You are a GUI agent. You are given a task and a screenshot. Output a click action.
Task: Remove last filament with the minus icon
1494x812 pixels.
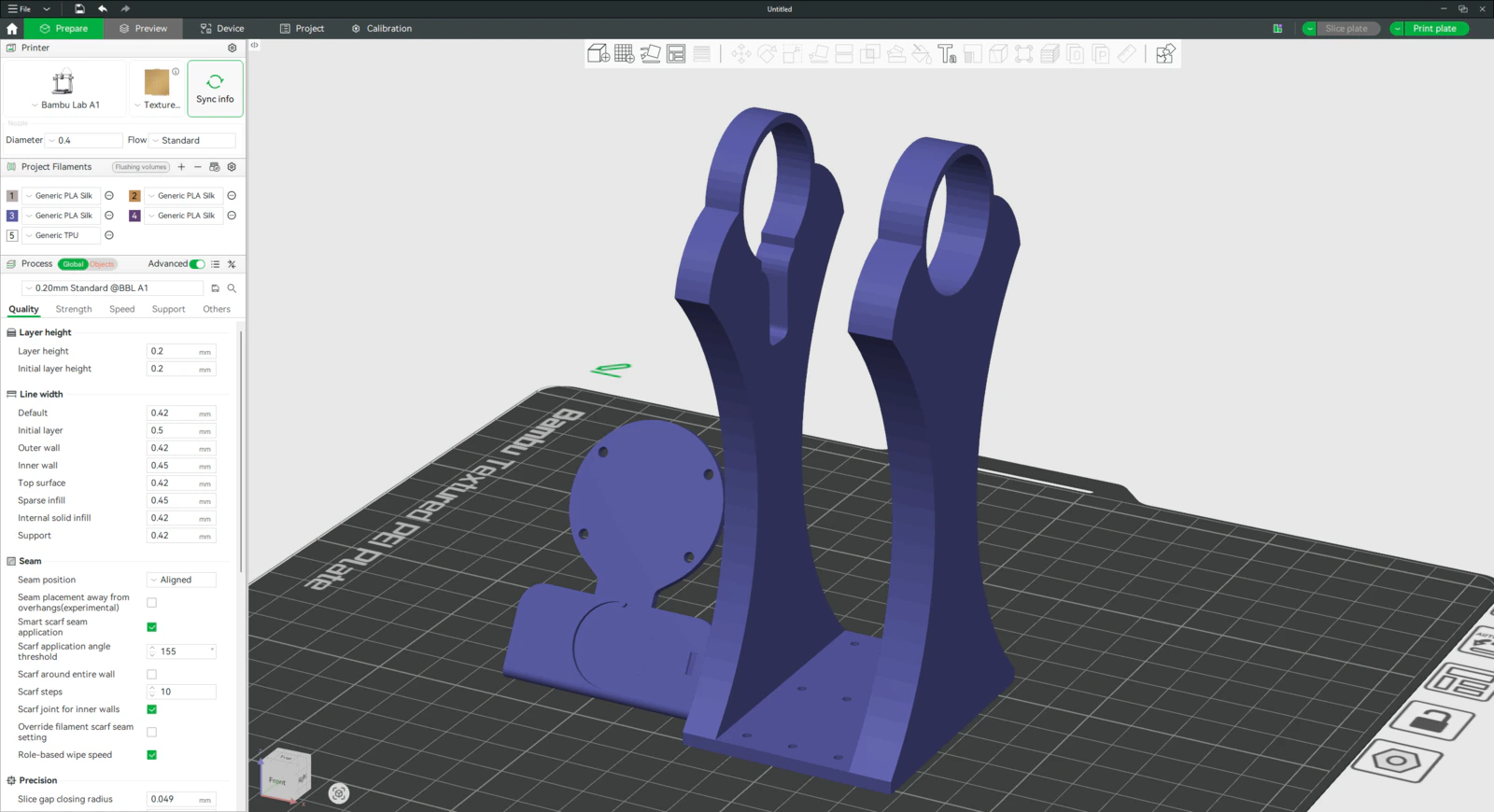click(x=198, y=167)
